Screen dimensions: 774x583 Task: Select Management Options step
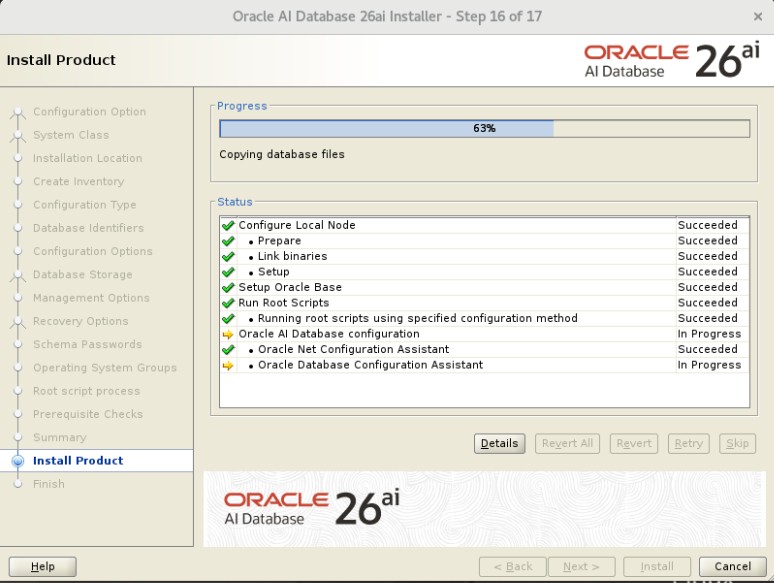91,298
